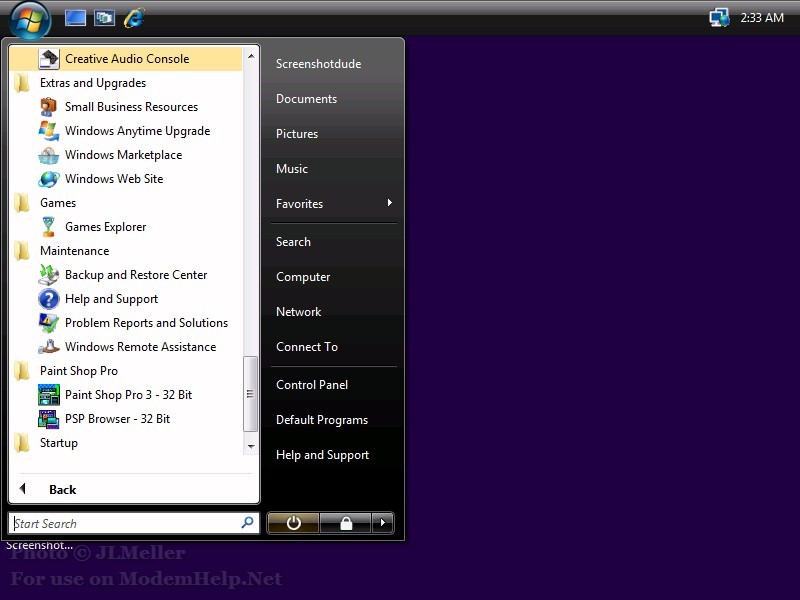Click the Windows Web Site text label
This screenshot has width=800, height=600.
114,179
